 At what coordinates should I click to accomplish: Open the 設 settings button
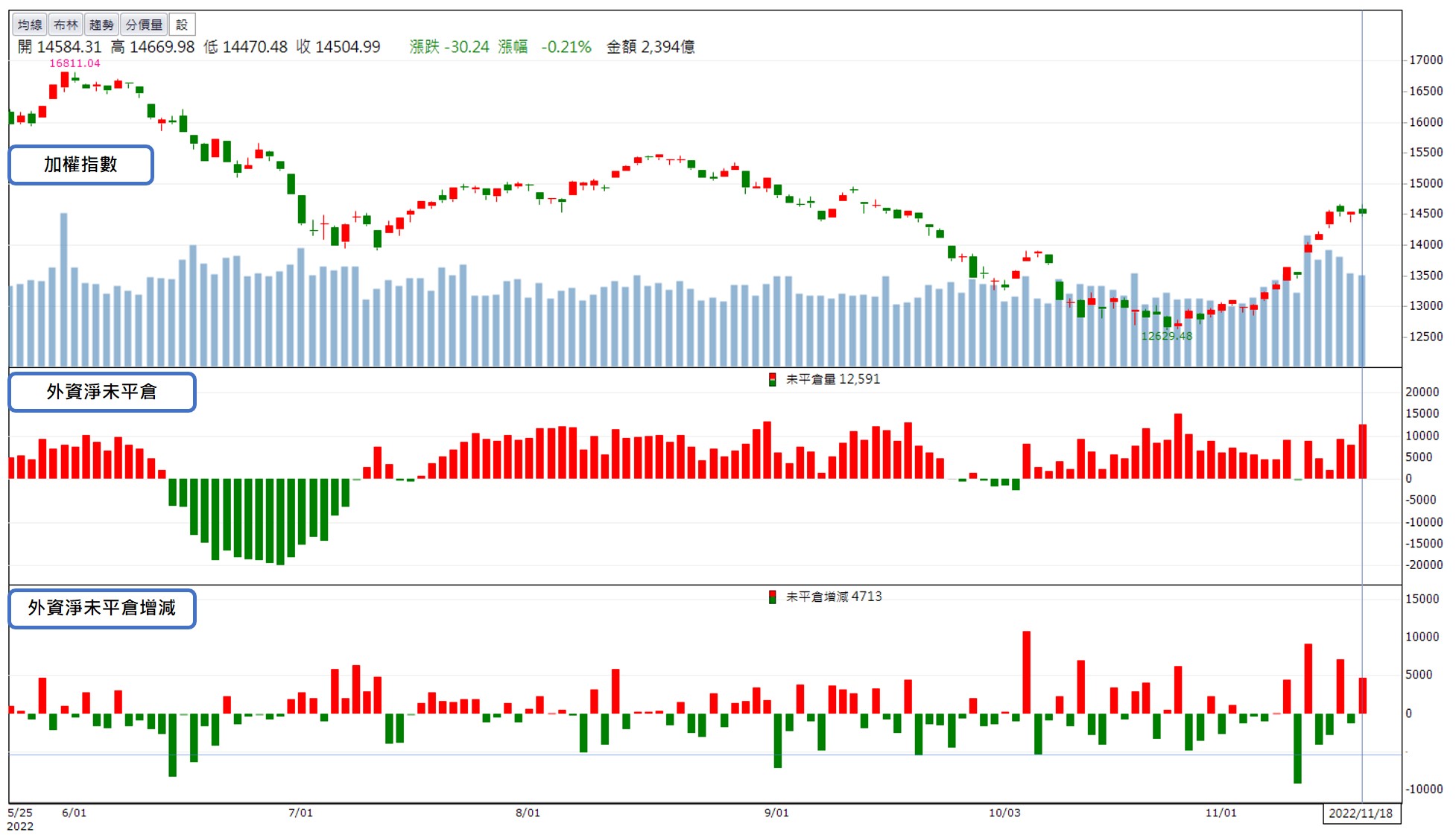[182, 25]
